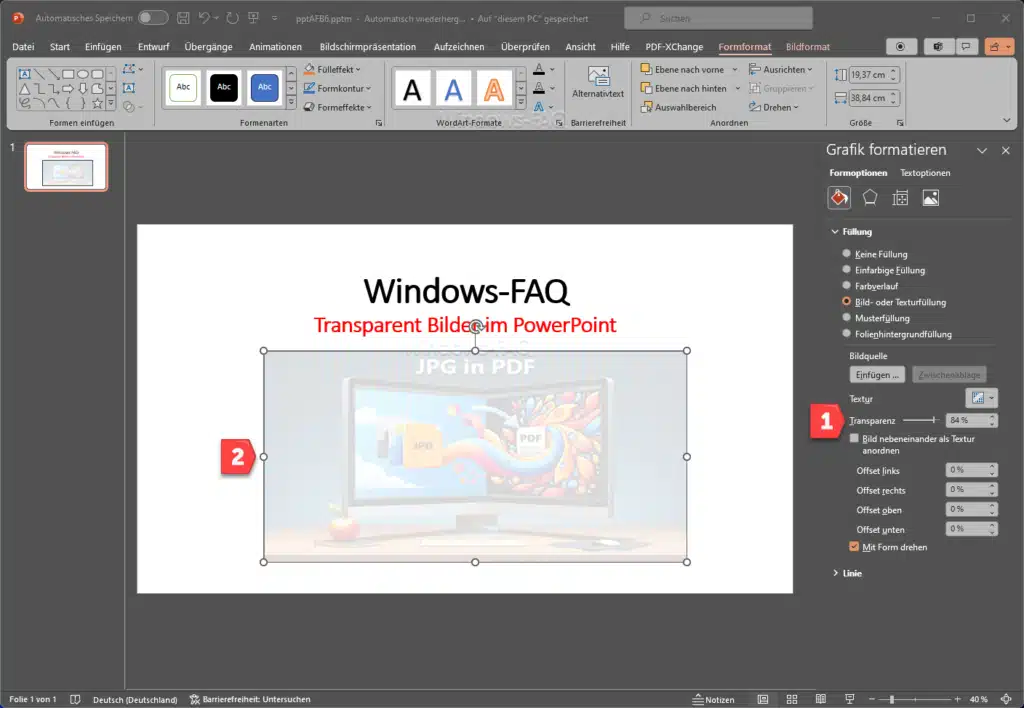This screenshot has height=708, width=1024.
Task: Adjust the Transparenz slider
Action: tap(921, 420)
